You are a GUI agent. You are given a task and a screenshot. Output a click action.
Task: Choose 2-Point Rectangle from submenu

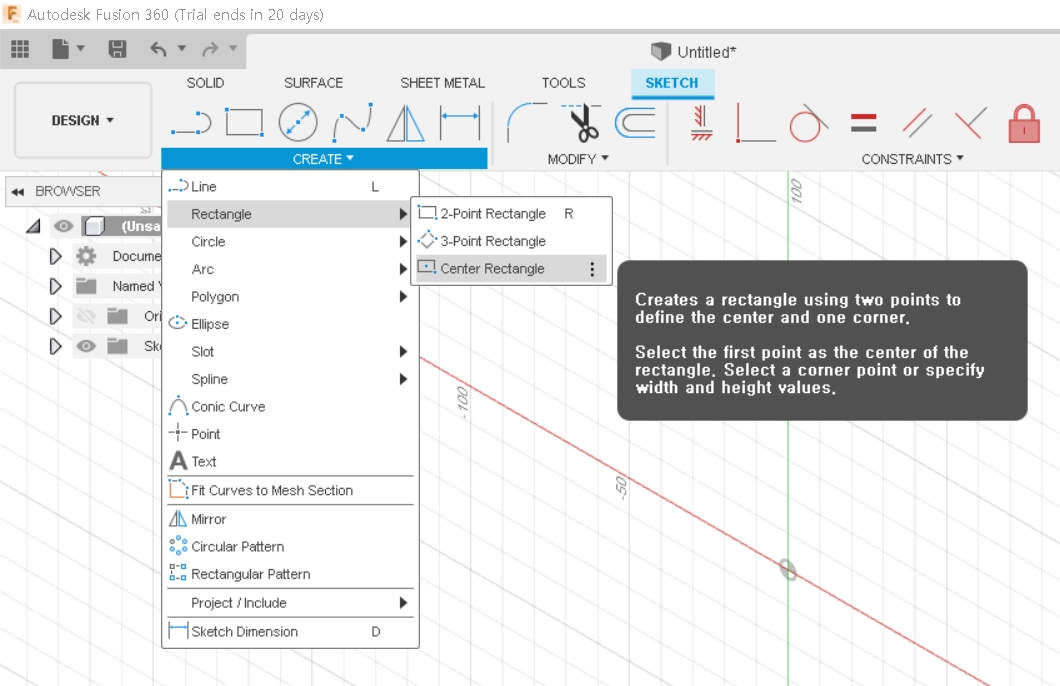[x=511, y=214]
